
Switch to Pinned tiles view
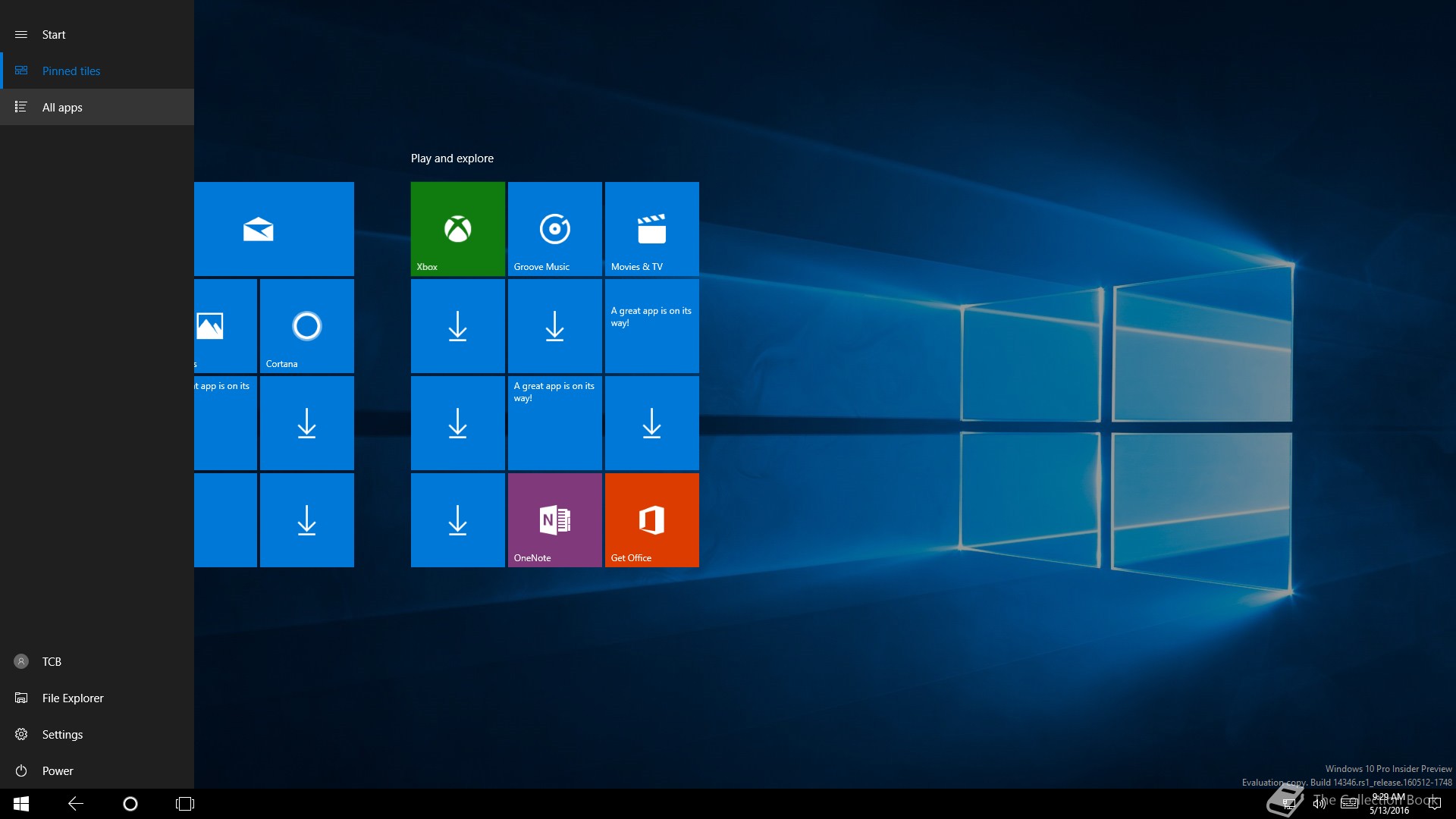(x=71, y=71)
